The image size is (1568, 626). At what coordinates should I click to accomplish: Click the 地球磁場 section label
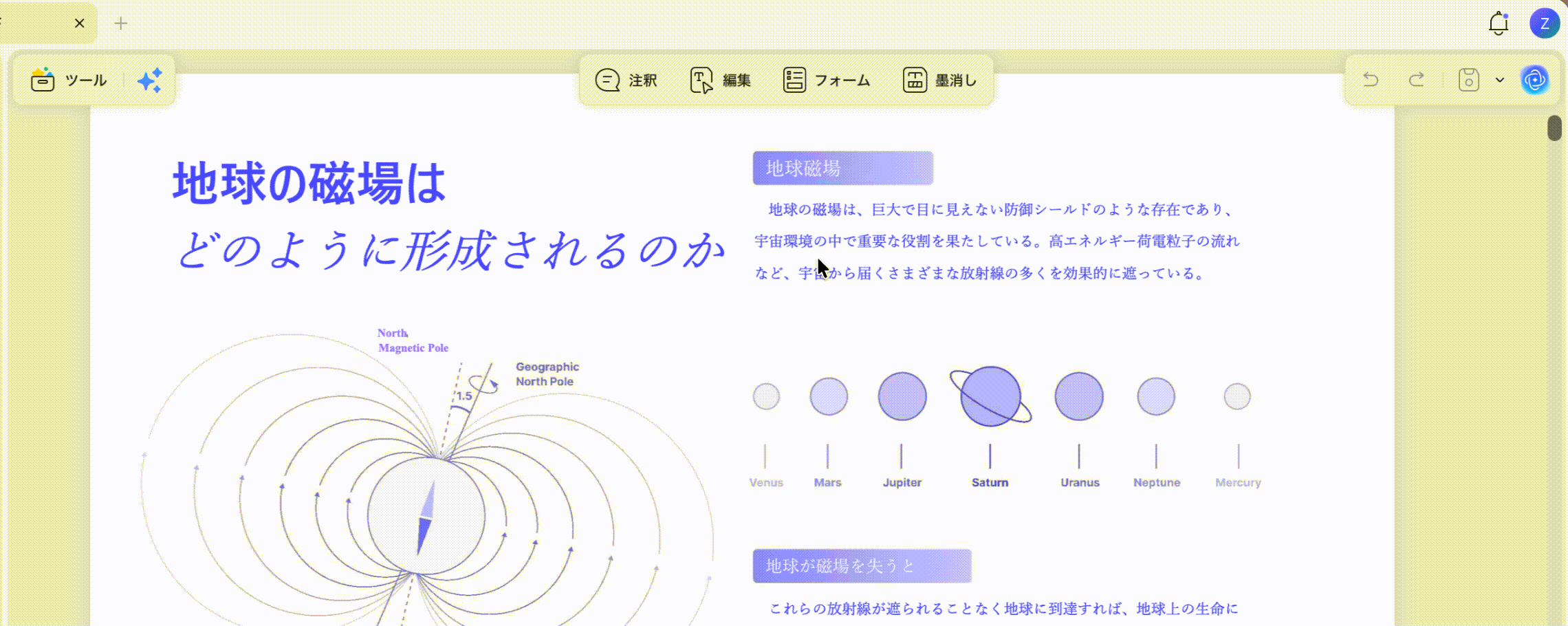tap(842, 168)
